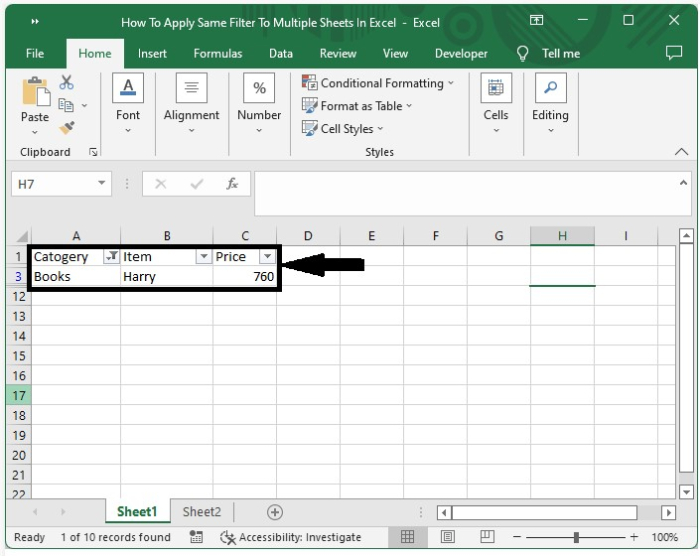Image resolution: width=700 pixels, height=556 pixels.
Task: Switch to the Data tab
Action: 281,54
